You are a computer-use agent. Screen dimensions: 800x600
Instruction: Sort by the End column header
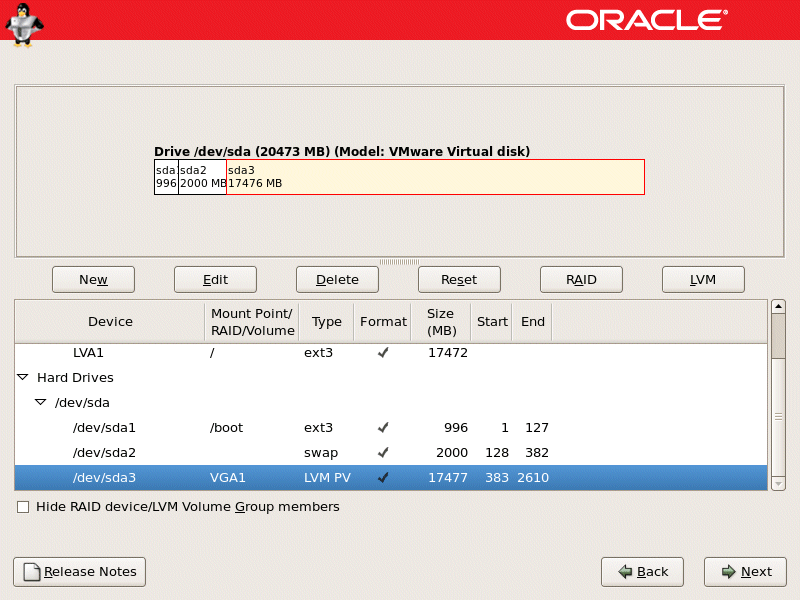(532, 322)
